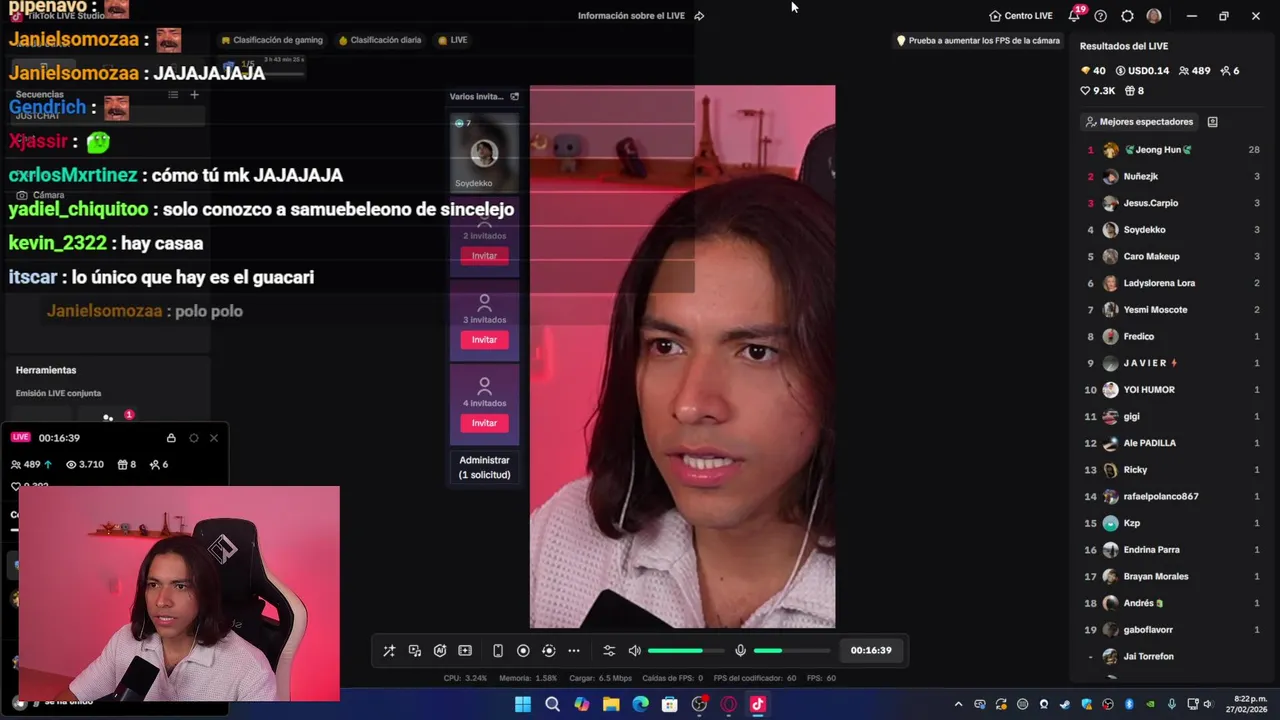1280x720 pixels.
Task: Lock the floating LIVE stats widget
Action: [x=171, y=438]
